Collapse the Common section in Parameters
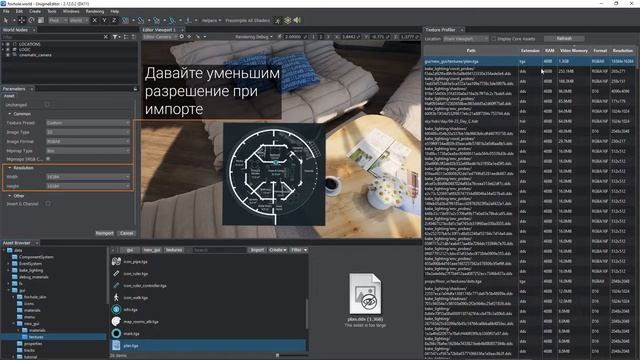This screenshot has height=360, width=640. (10, 114)
